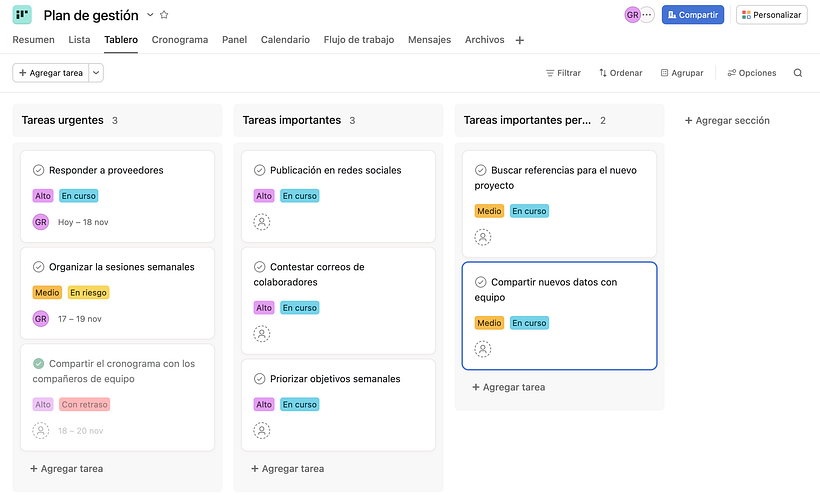Click Hoy – 18 nov due date
Viewport: 820px width, 495px height.
click(83, 222)
